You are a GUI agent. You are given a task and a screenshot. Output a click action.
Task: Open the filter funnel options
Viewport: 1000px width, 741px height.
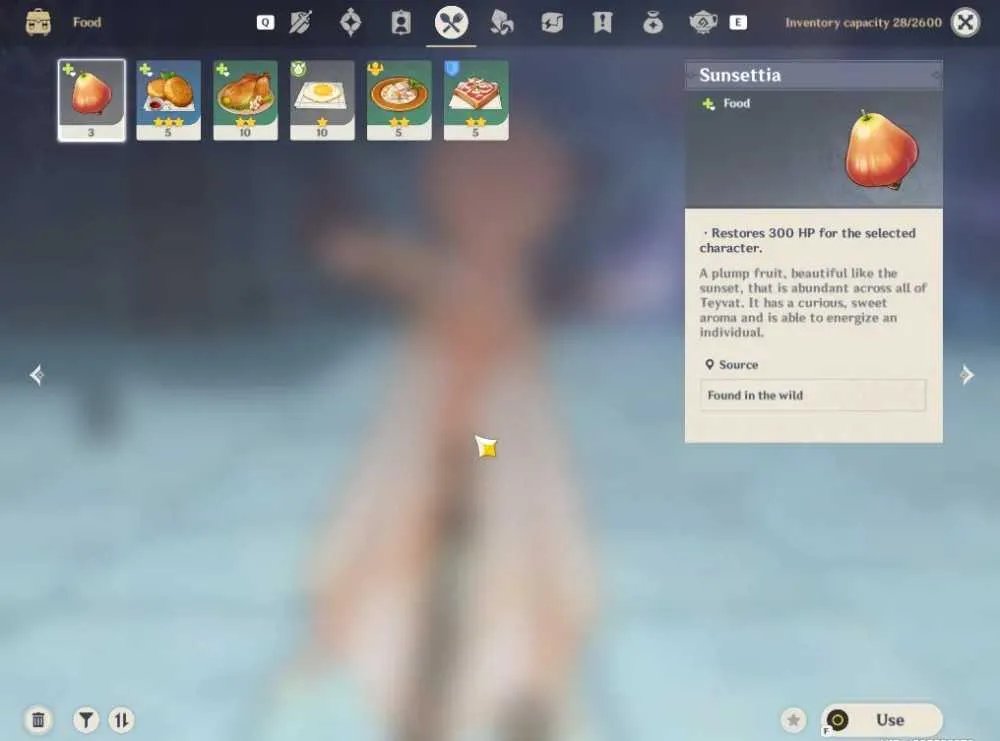click(x=85, y=720)
